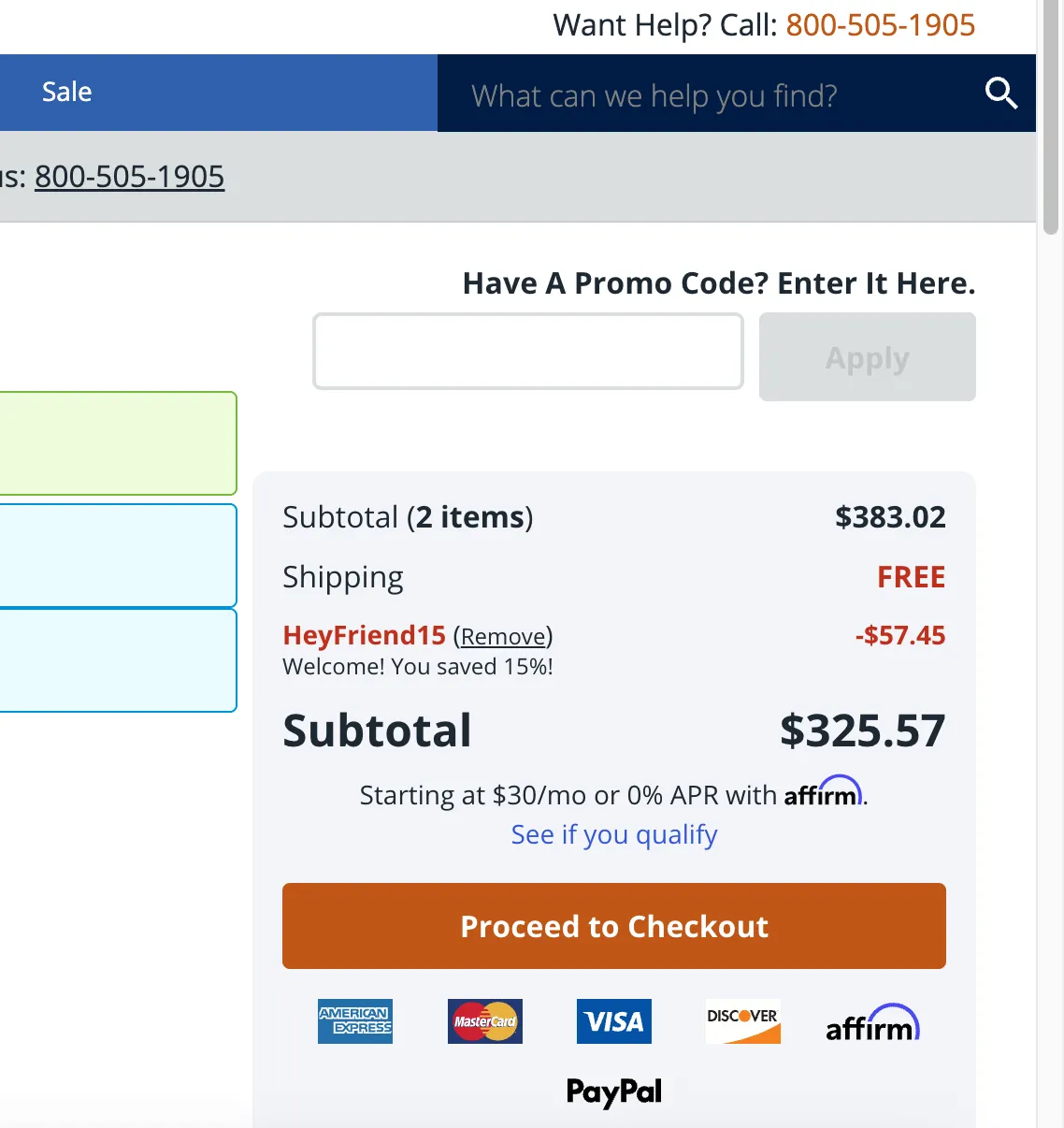
Task: Click the search magnifier icon
Action: [1000, 94]
